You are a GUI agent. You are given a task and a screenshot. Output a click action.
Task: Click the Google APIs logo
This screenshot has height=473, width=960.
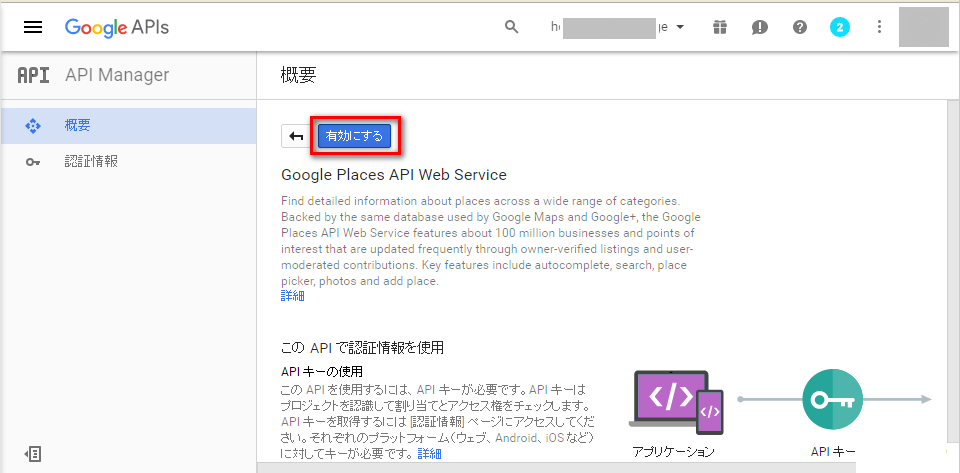(x=116, y=28)
